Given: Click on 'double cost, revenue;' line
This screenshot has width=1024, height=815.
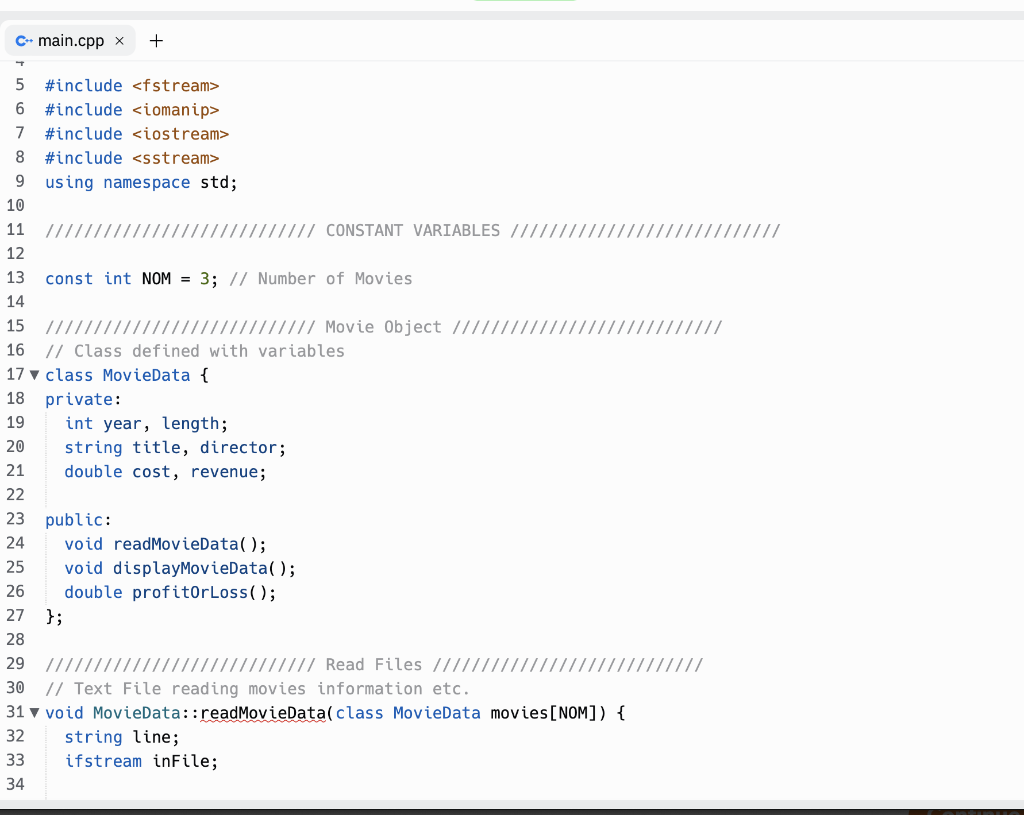Looking at the screenshot, I should tap(165, 472).
